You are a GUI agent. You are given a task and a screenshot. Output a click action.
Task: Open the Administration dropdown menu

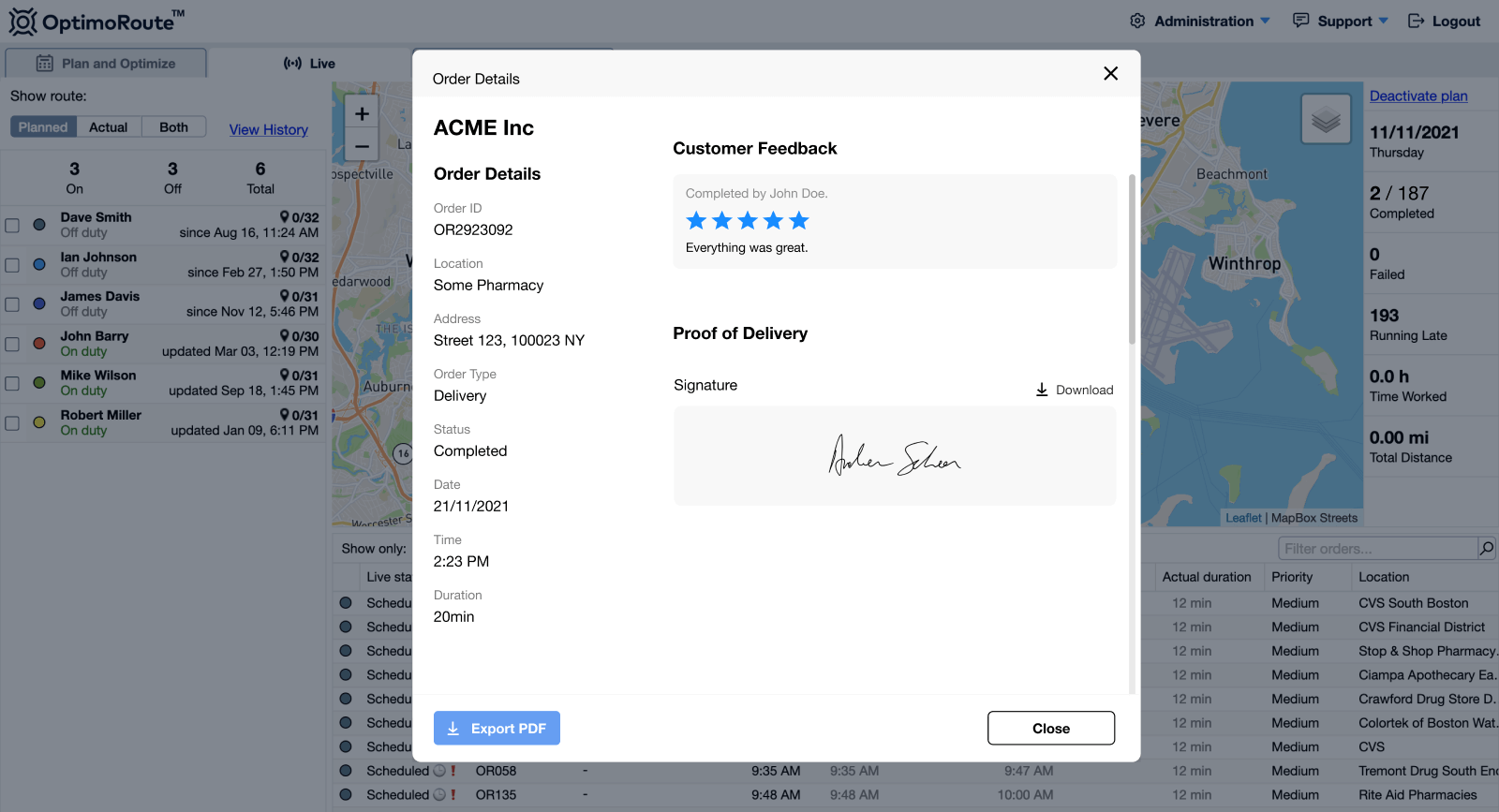click(1203, 22)
